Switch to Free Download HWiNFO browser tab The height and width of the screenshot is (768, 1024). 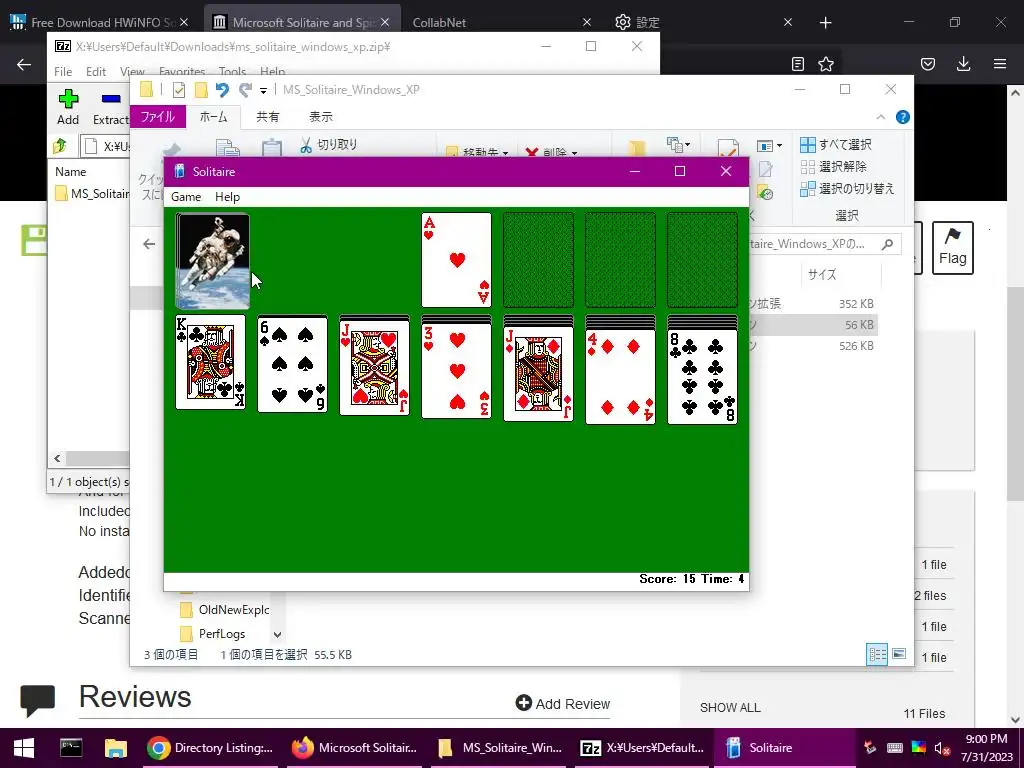tap(101, 22)
